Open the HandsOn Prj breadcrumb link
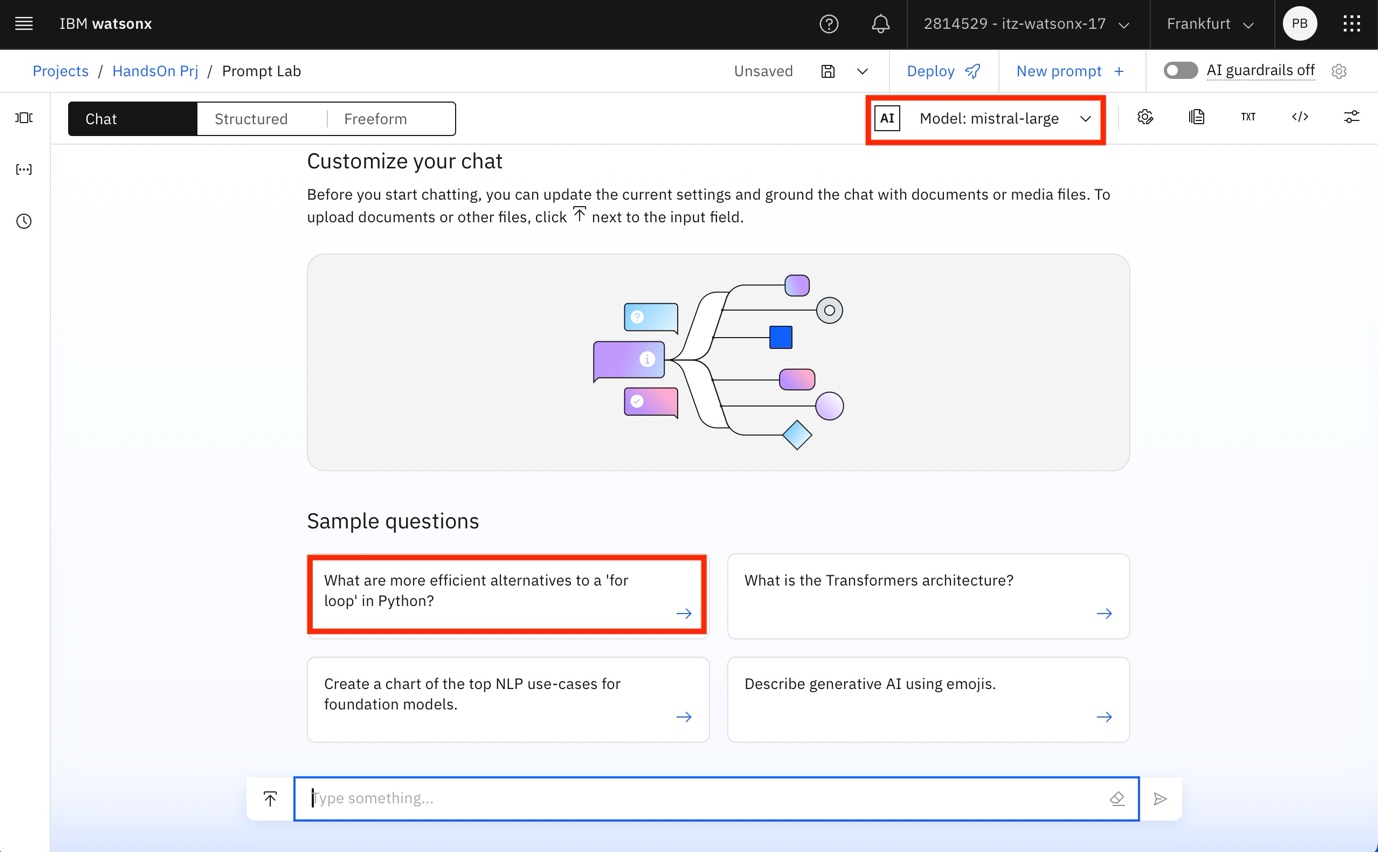 pyautogui.click(x=155, y=71)
